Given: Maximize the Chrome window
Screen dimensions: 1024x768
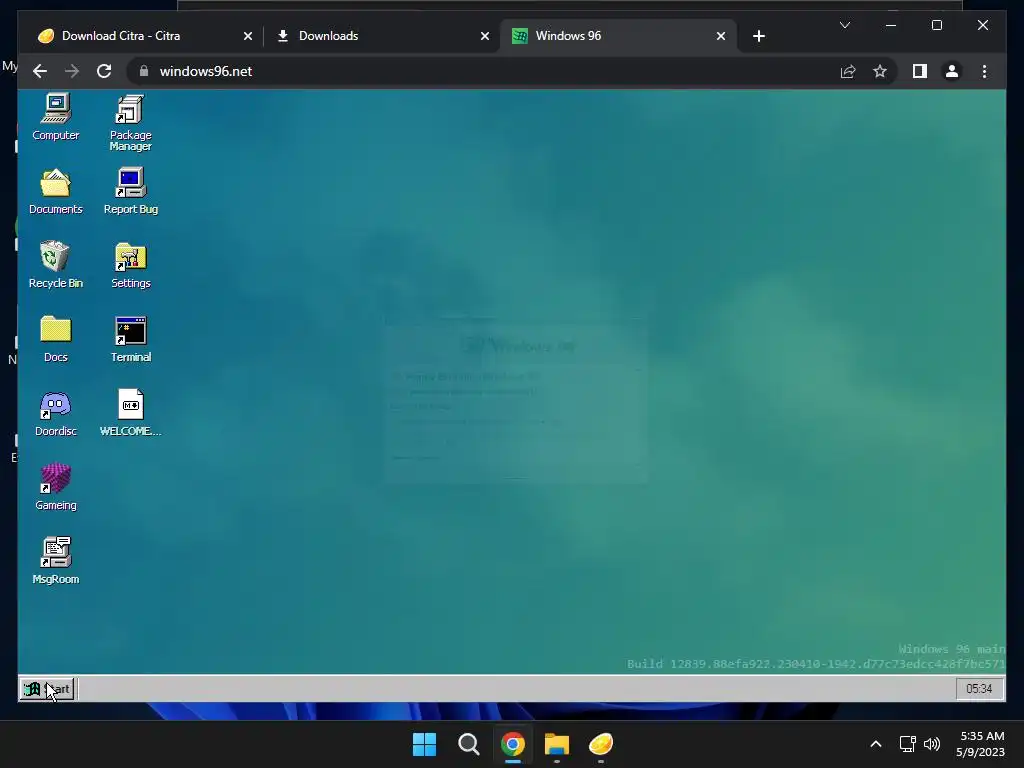Looking at the screenshot, I should (936, 25).
